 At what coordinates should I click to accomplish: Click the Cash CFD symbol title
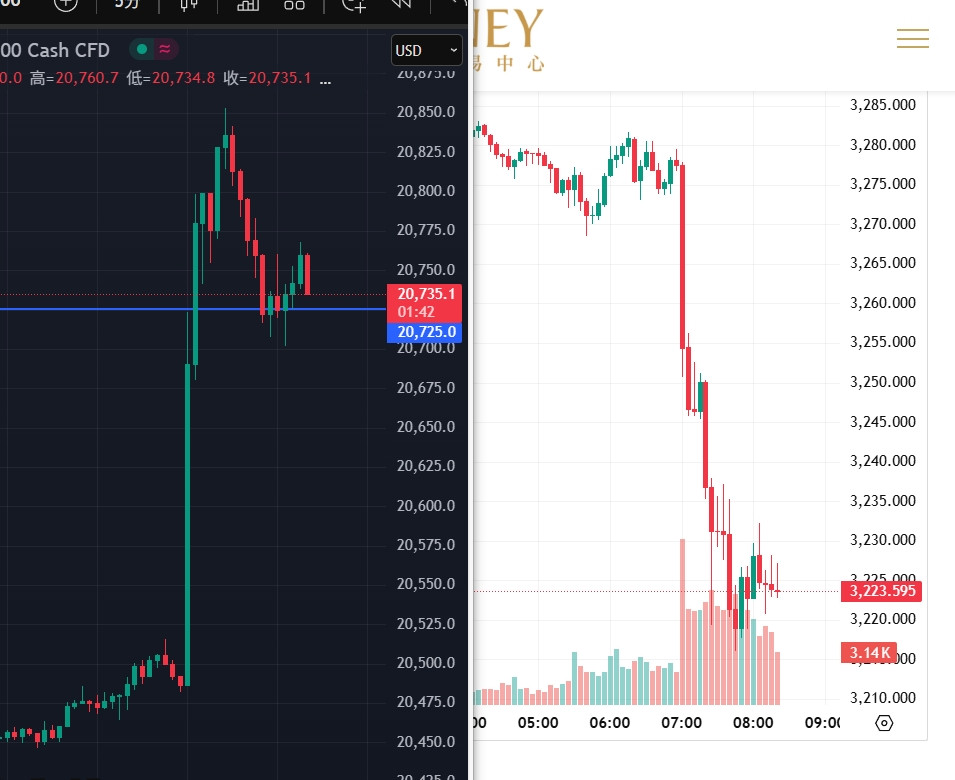click(68, 50)
